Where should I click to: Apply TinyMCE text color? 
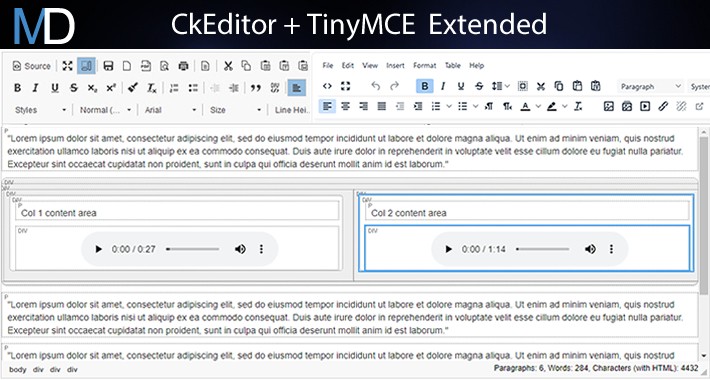coord(525,106)
